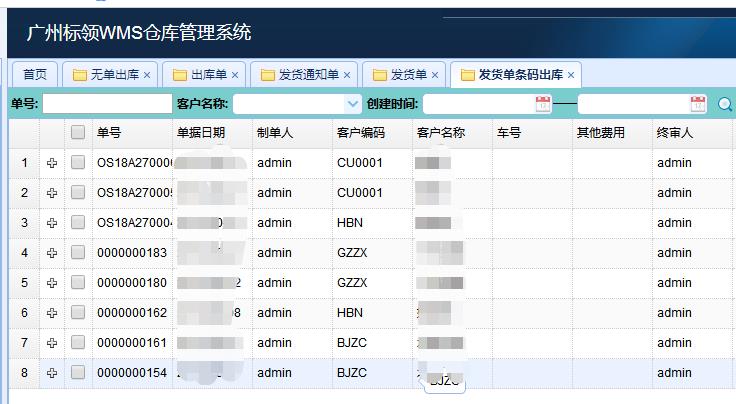This screenshot has width=736, height=404.
Task: Toggle the select-all header checkbox
Action: pyautogui.click(x=78, y=132)
